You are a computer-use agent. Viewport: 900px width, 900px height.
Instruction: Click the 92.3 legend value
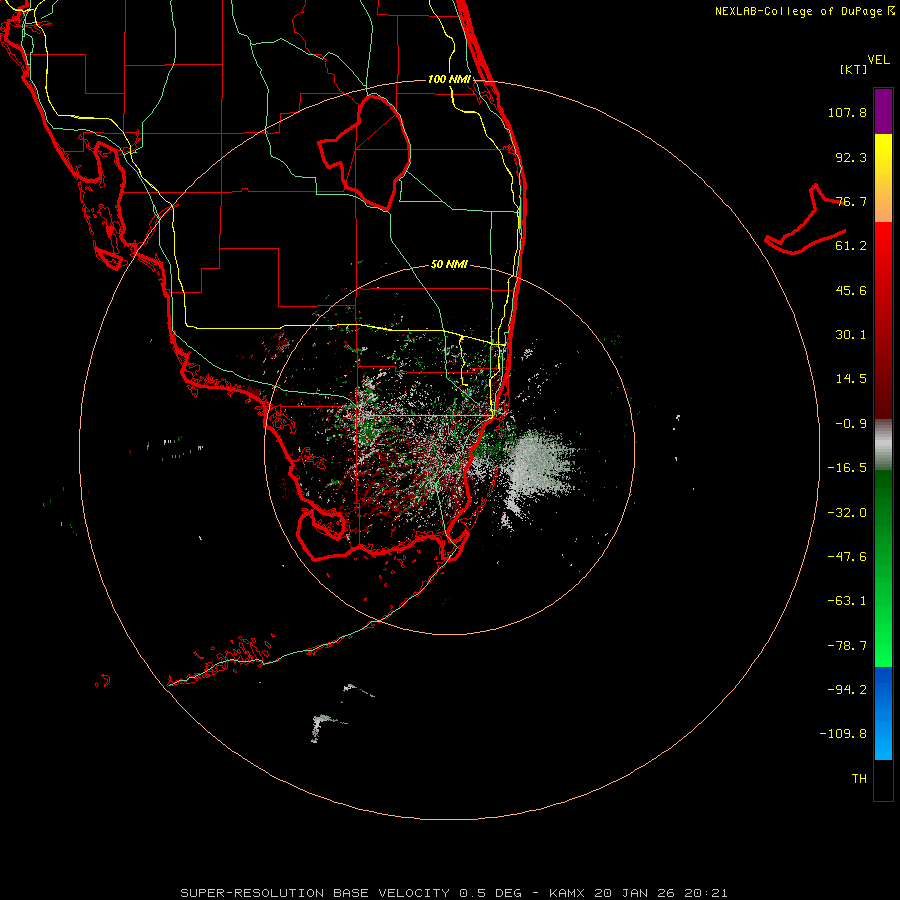tap(851, 157)
